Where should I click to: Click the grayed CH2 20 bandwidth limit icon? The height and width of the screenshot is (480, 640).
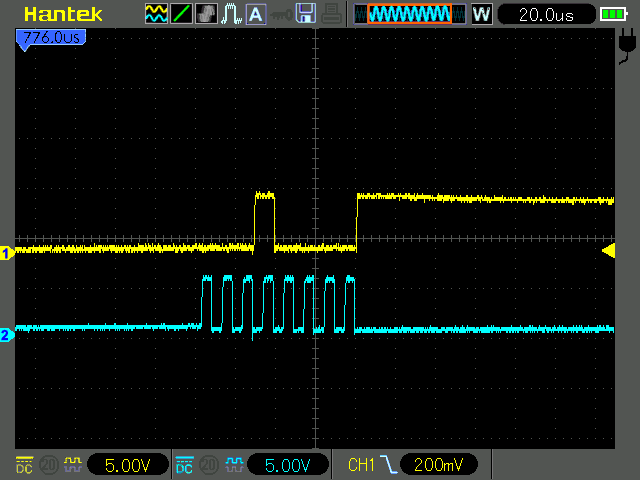click(x=209, y=465)
